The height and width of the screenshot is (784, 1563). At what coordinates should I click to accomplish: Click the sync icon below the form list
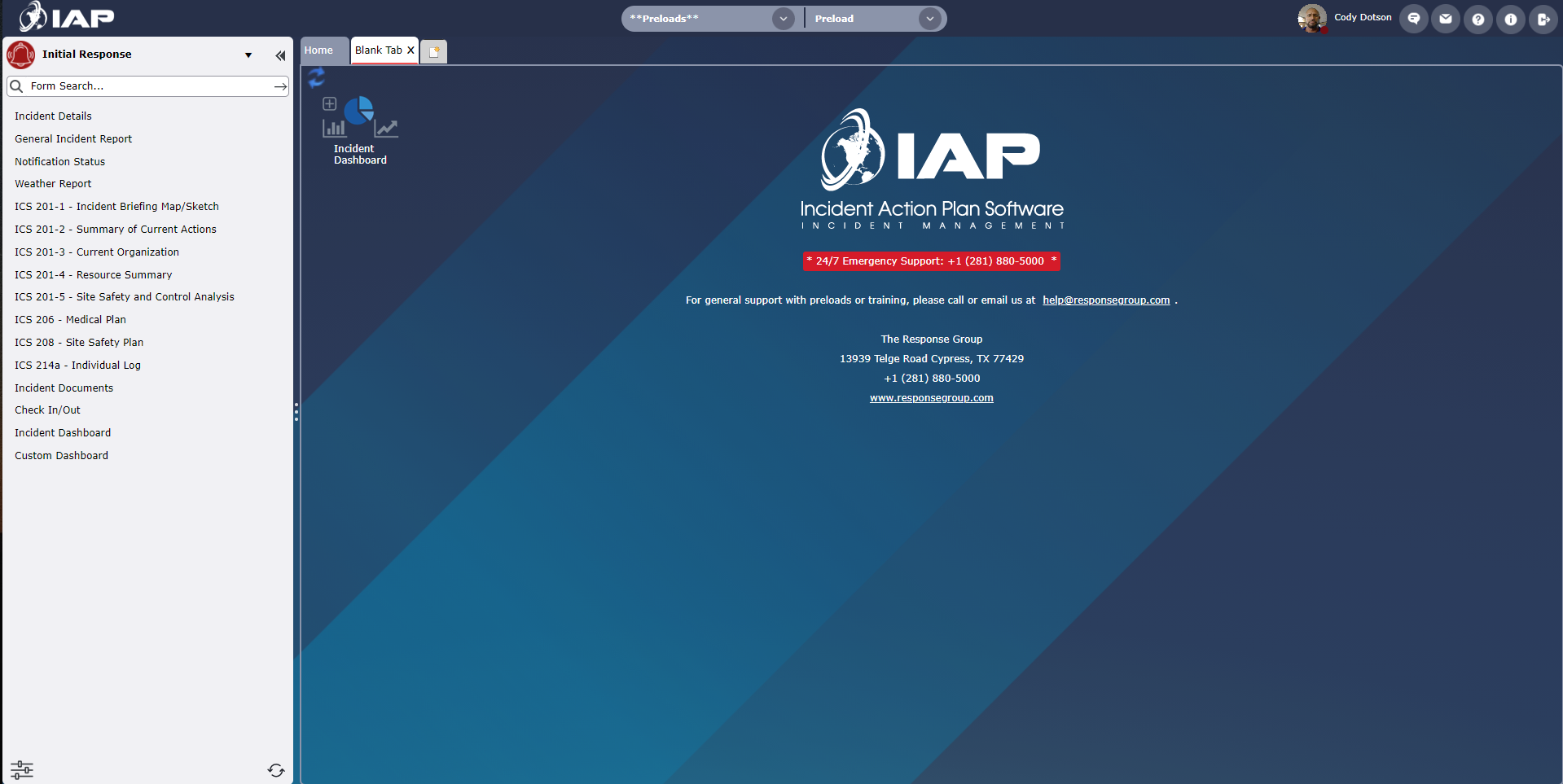[276, 770]
